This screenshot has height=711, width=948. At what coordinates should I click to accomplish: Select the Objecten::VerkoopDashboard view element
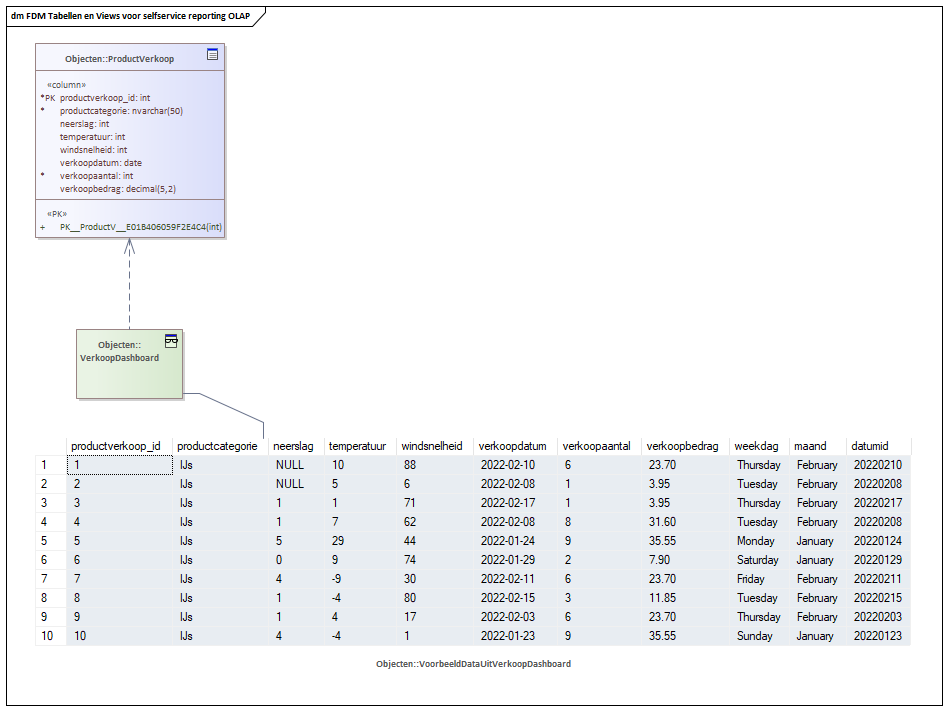129,364
